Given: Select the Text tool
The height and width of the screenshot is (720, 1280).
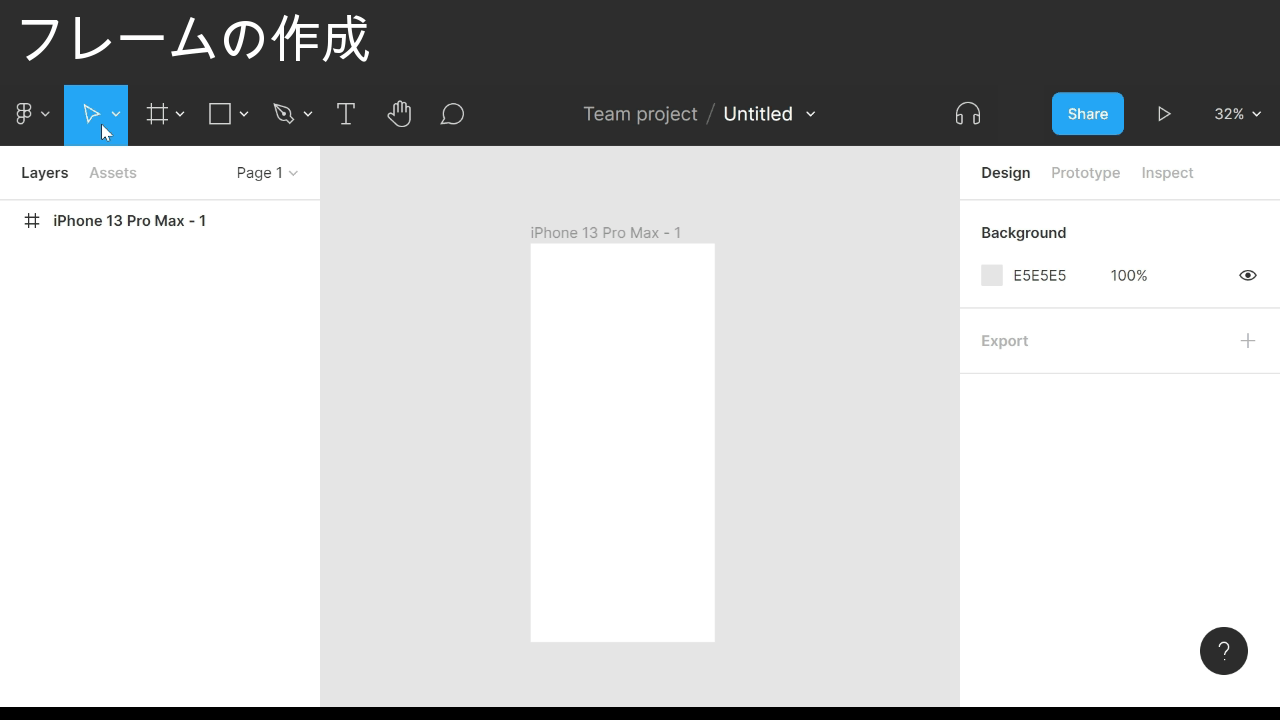Looking at the screenshot, I should coord(346,114).
